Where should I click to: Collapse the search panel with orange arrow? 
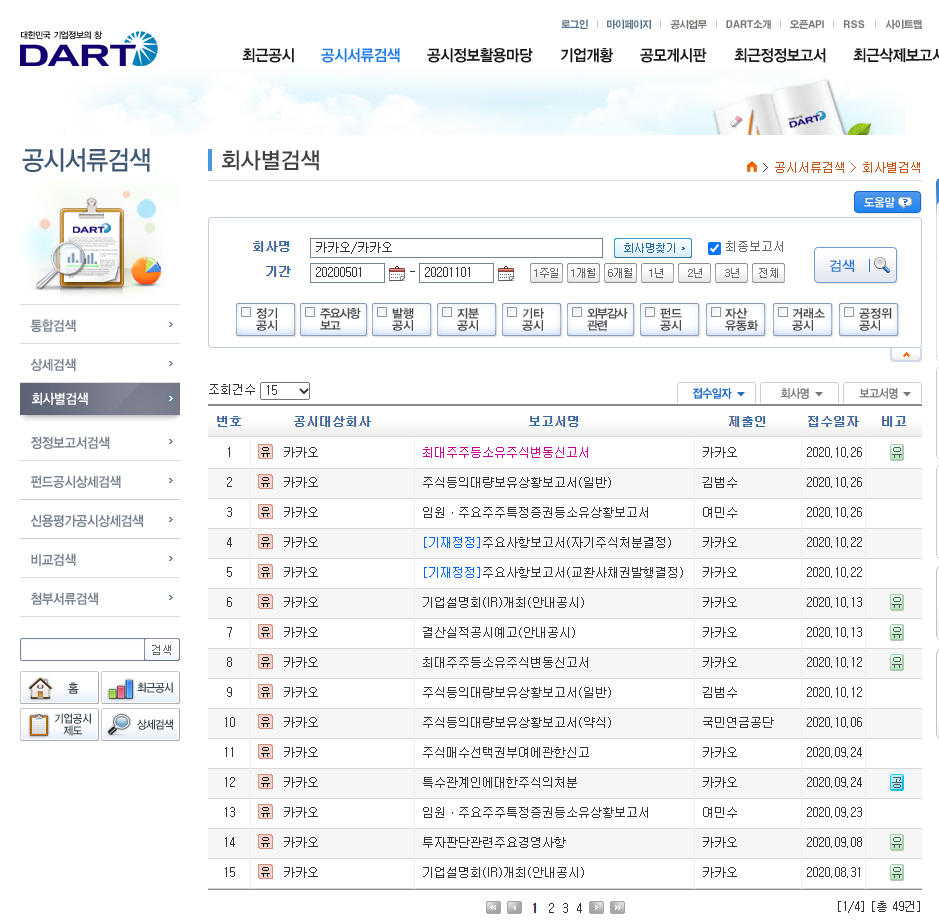pos(905,355)
